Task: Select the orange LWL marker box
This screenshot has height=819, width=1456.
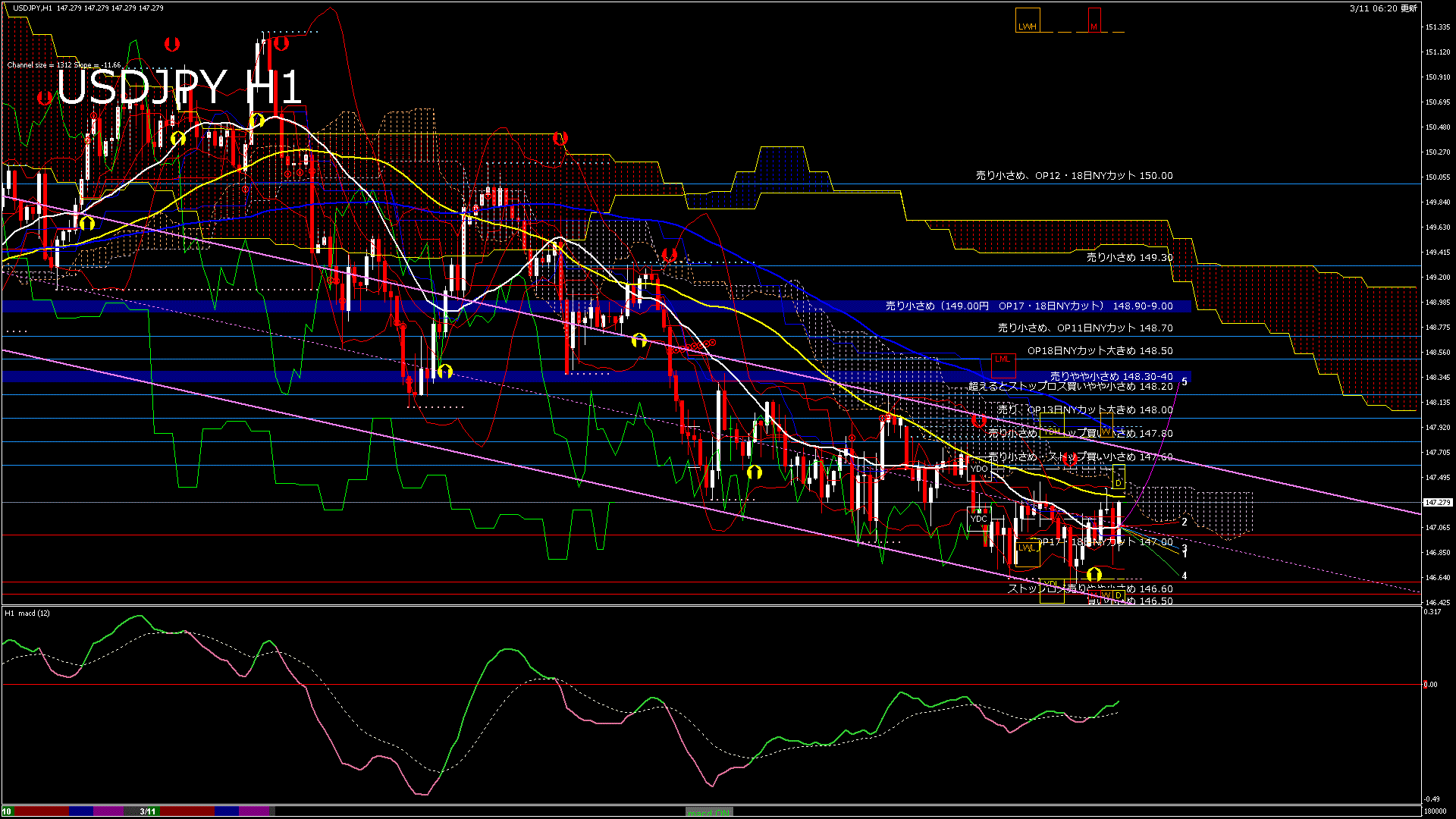Action: coord(1027,548)
